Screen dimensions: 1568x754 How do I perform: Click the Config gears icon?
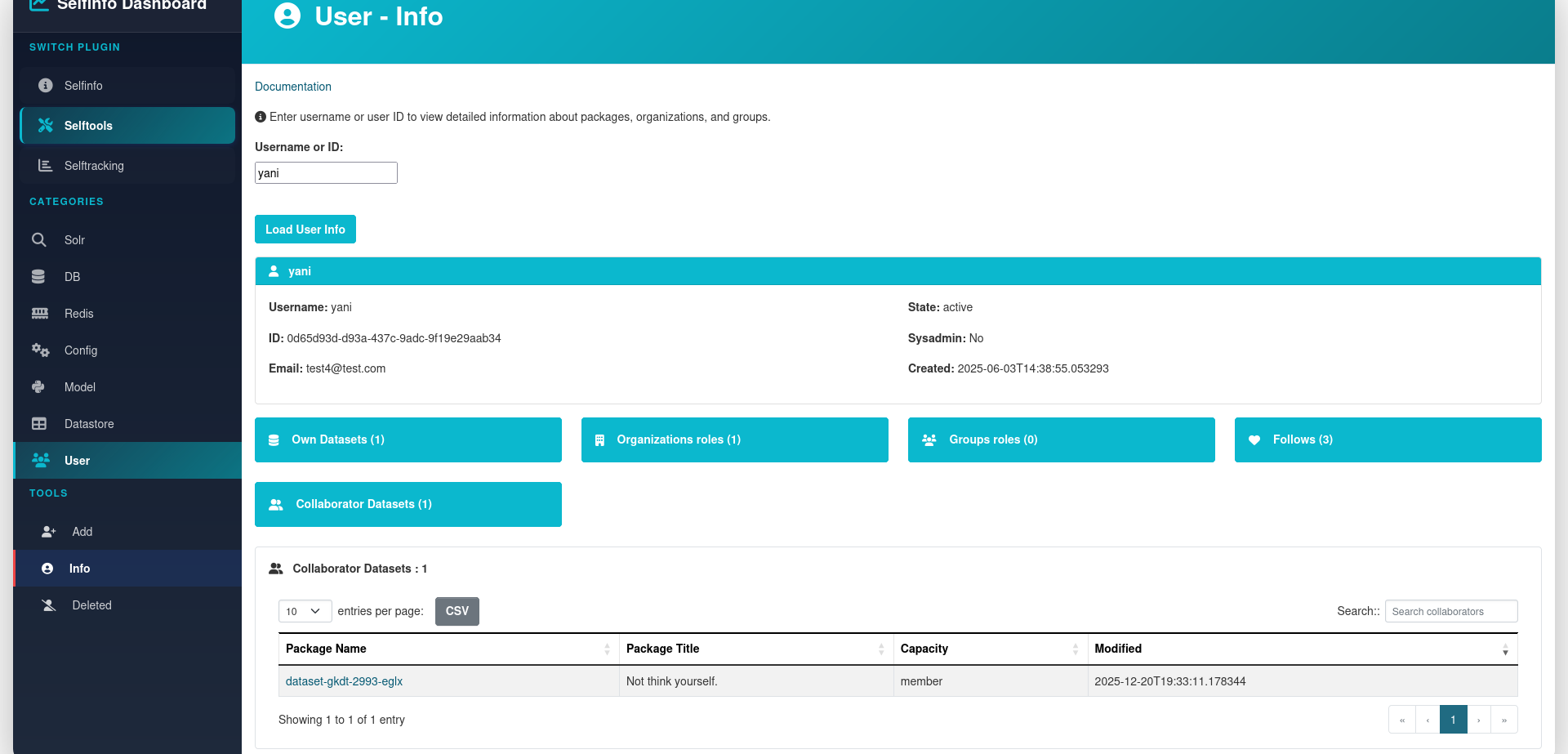point(40,350)
